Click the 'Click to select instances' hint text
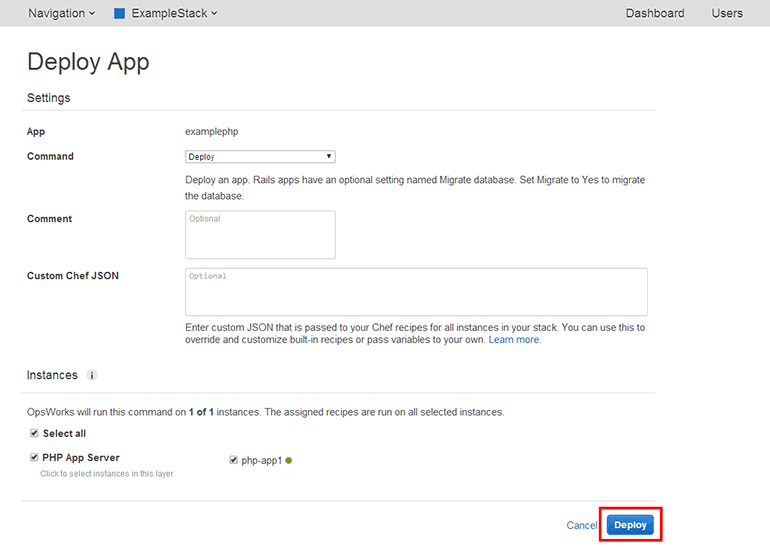 coord(106,474)
